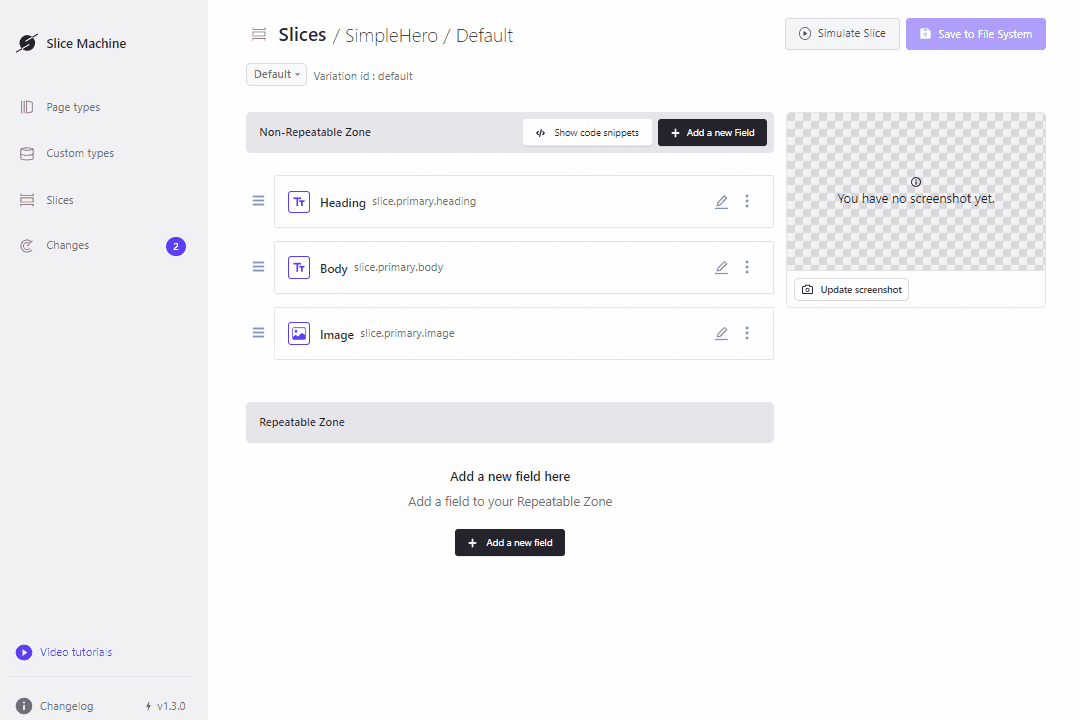This screenshot has height=720, width=1080.
Task: Navigate to Slices via the breadcrumb
Action: (x=302, y=34)
